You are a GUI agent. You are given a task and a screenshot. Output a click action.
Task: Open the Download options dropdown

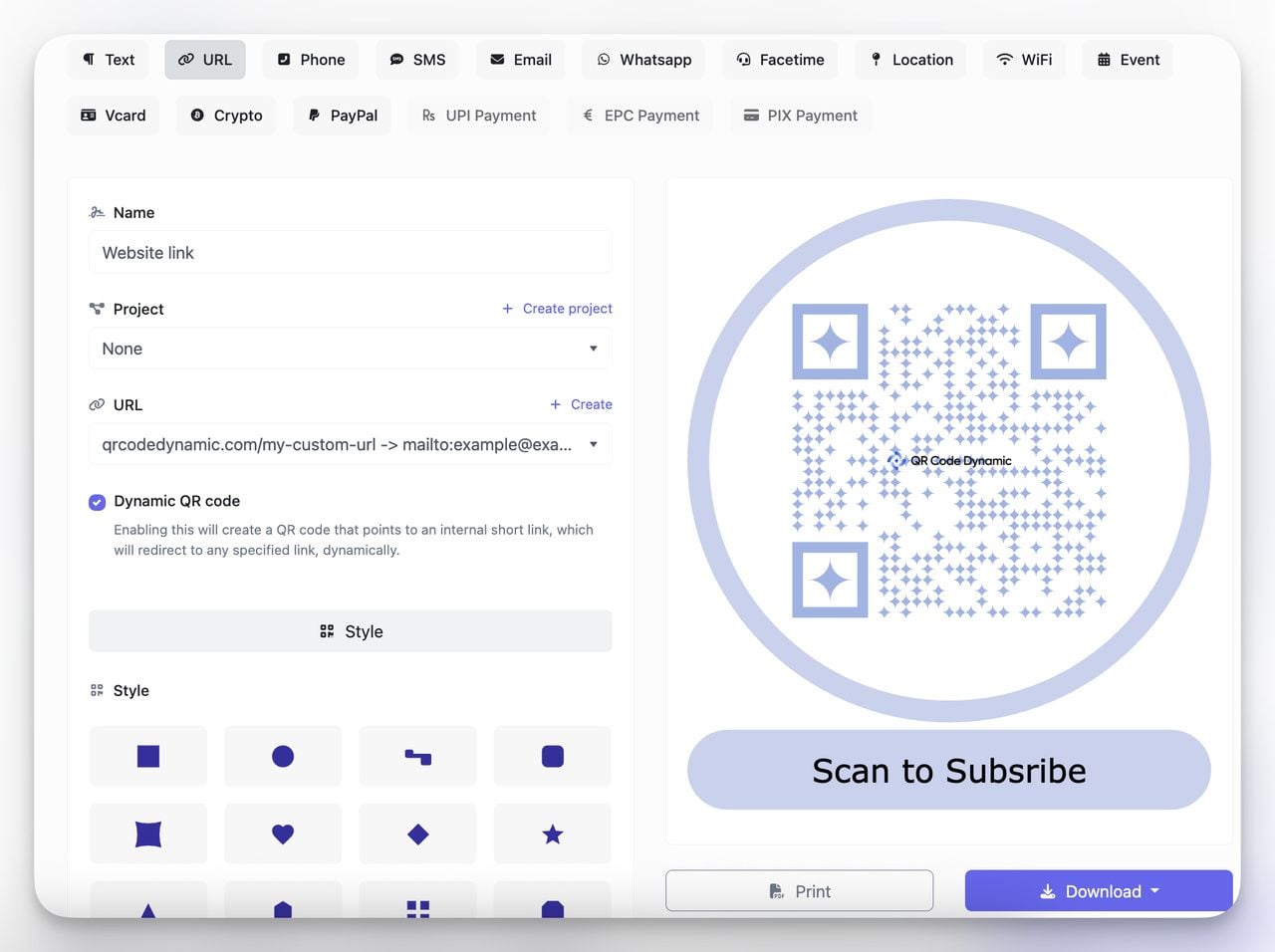pos(1099,891)
